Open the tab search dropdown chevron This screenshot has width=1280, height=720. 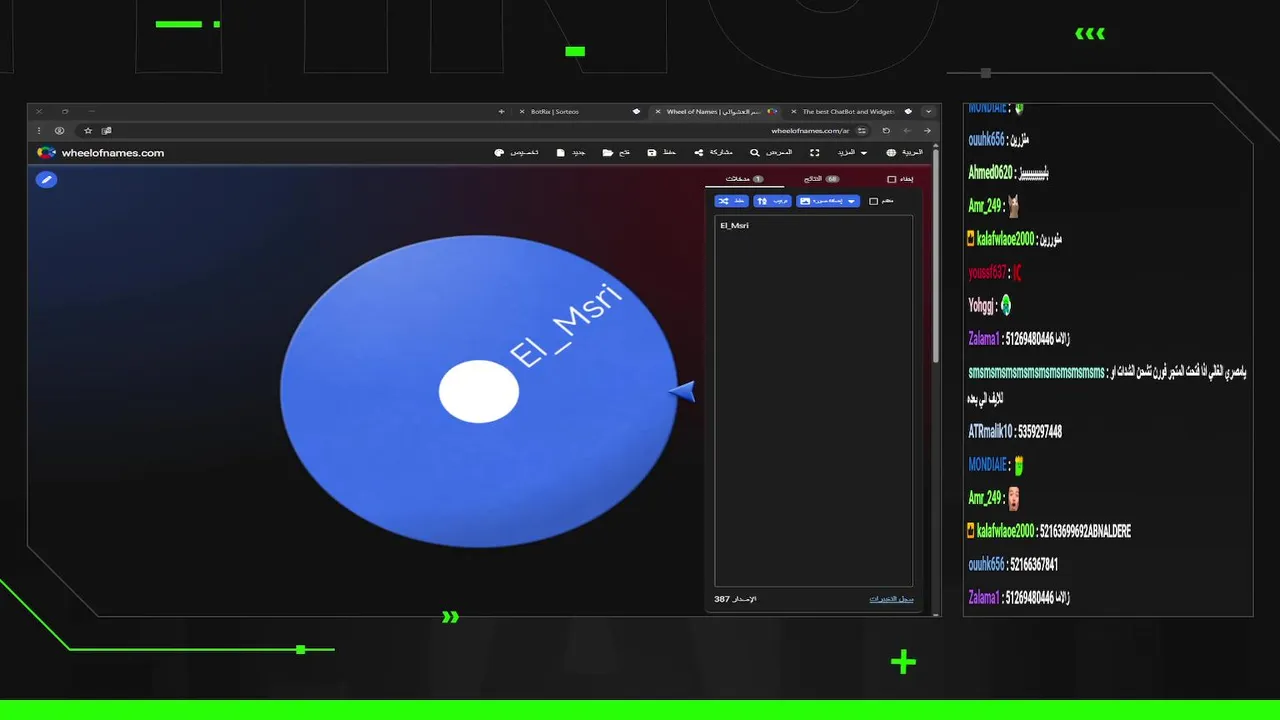click(928, 111)
